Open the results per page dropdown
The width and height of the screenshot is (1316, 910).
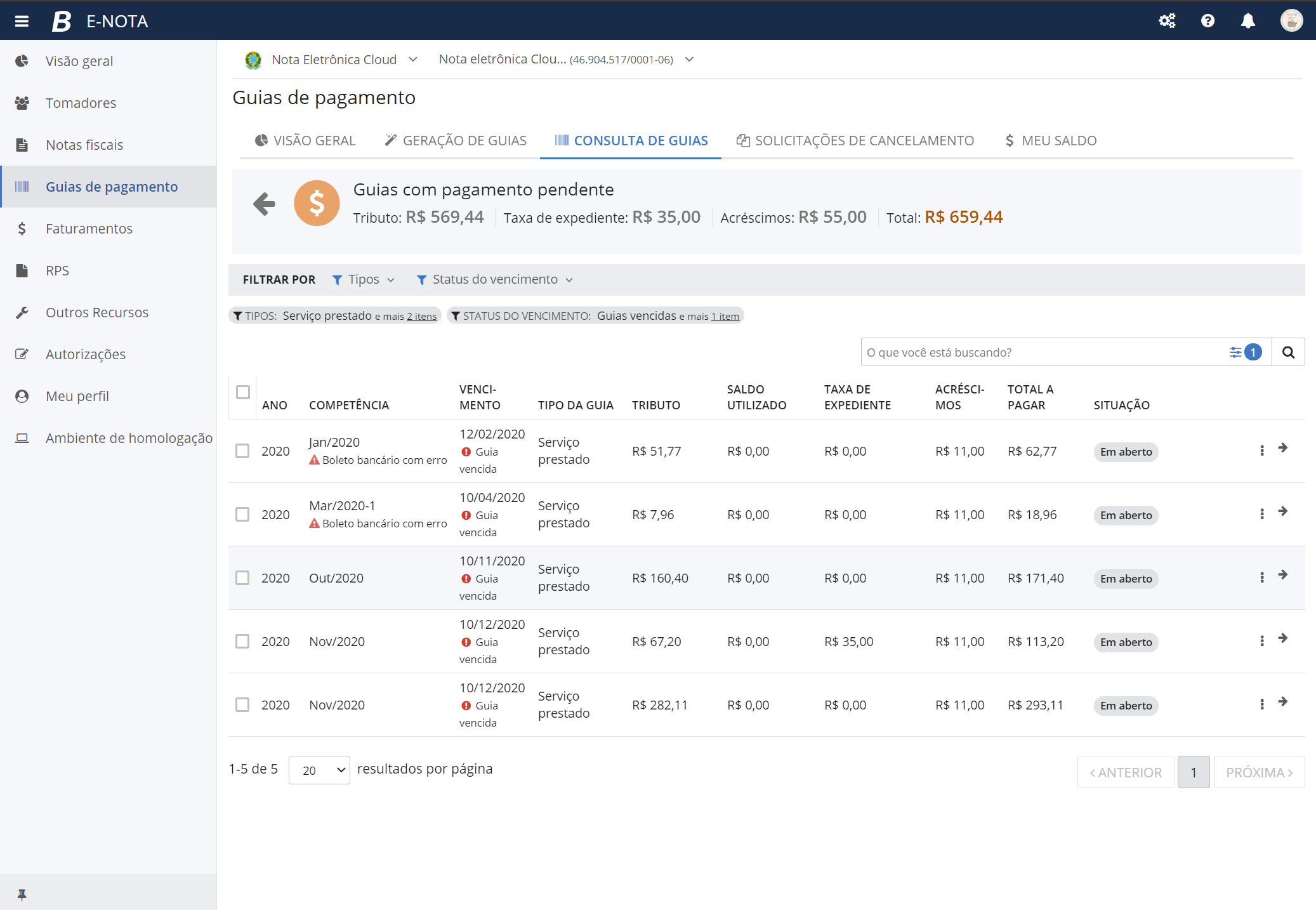(319, 770)
